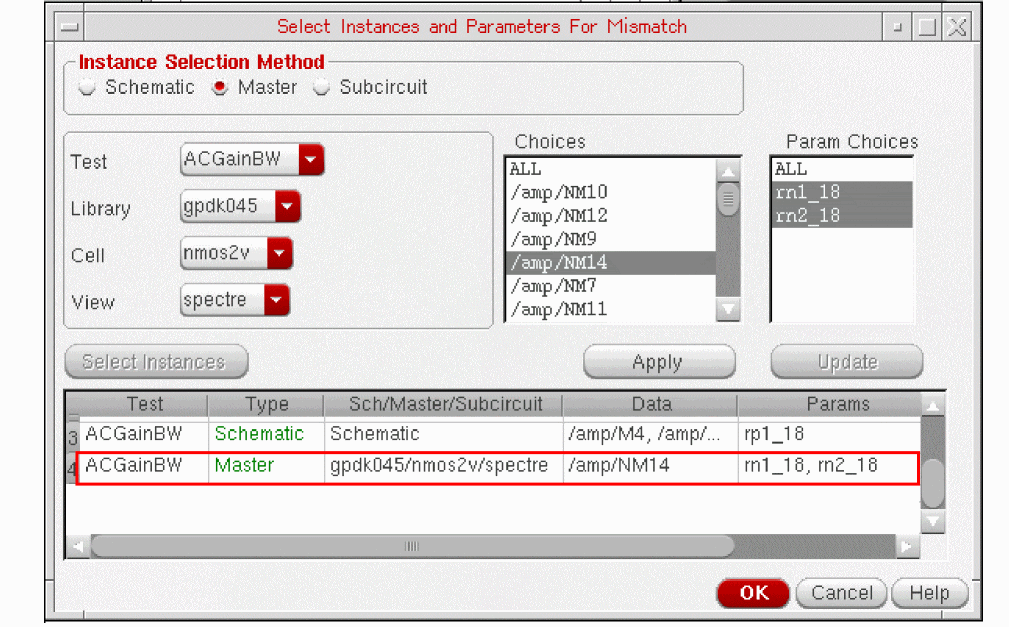Viewport: 1009px width, 627px height.
Task: Select ALL in the Choices list
Action: [x=611, y=169]
